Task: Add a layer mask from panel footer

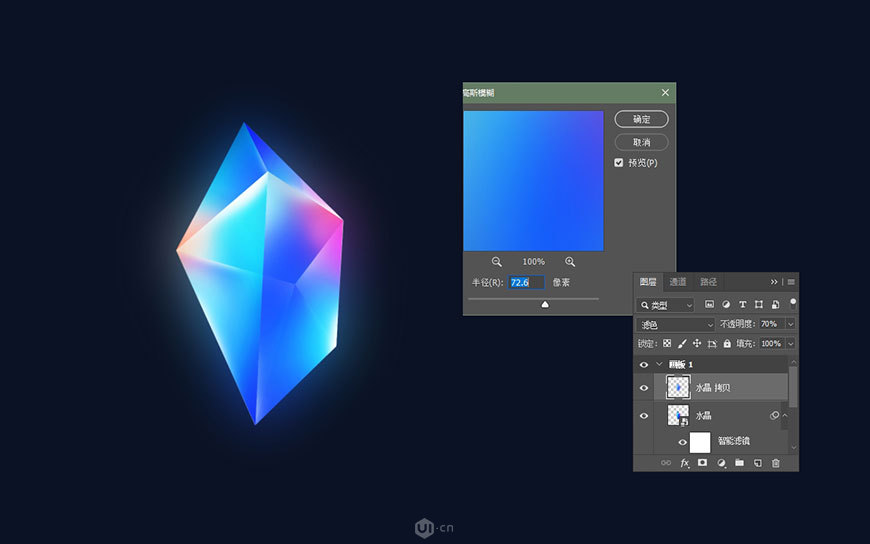Action: click(x=703, y=463)
